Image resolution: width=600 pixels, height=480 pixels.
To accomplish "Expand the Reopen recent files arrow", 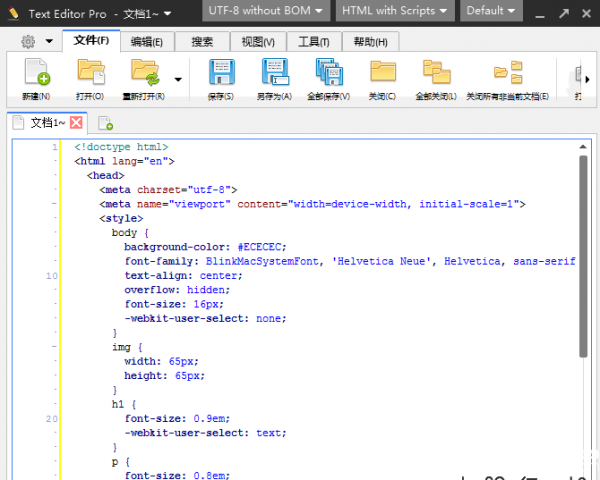I will point(178,79).
